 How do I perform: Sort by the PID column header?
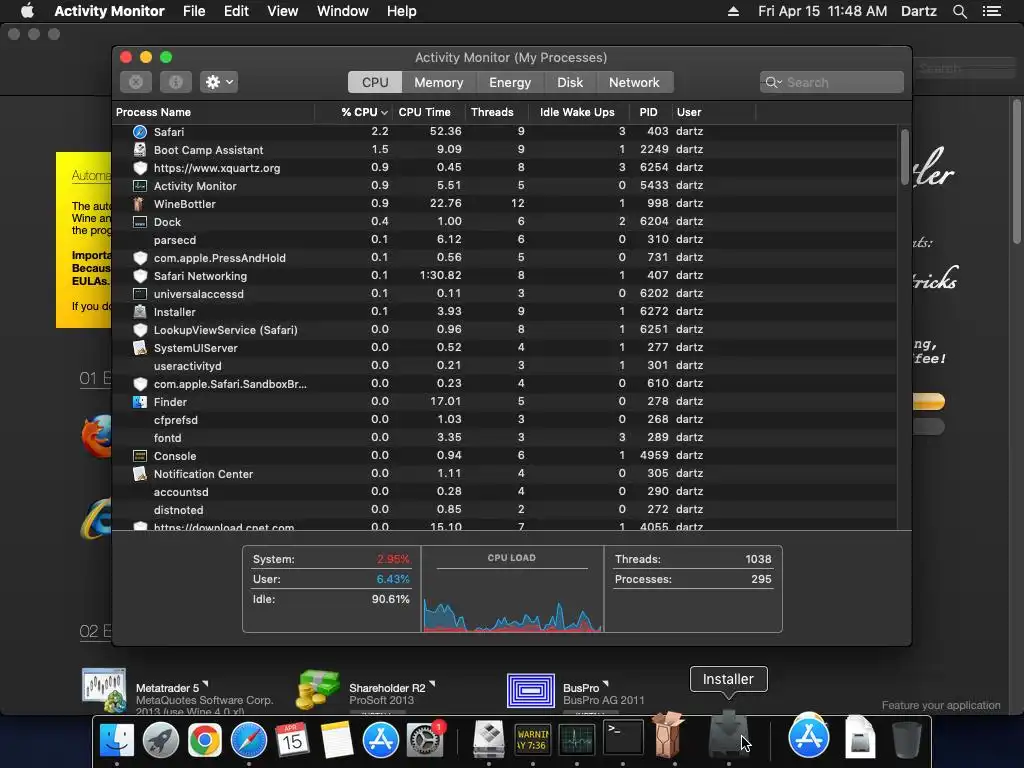[x=648, y=112]
